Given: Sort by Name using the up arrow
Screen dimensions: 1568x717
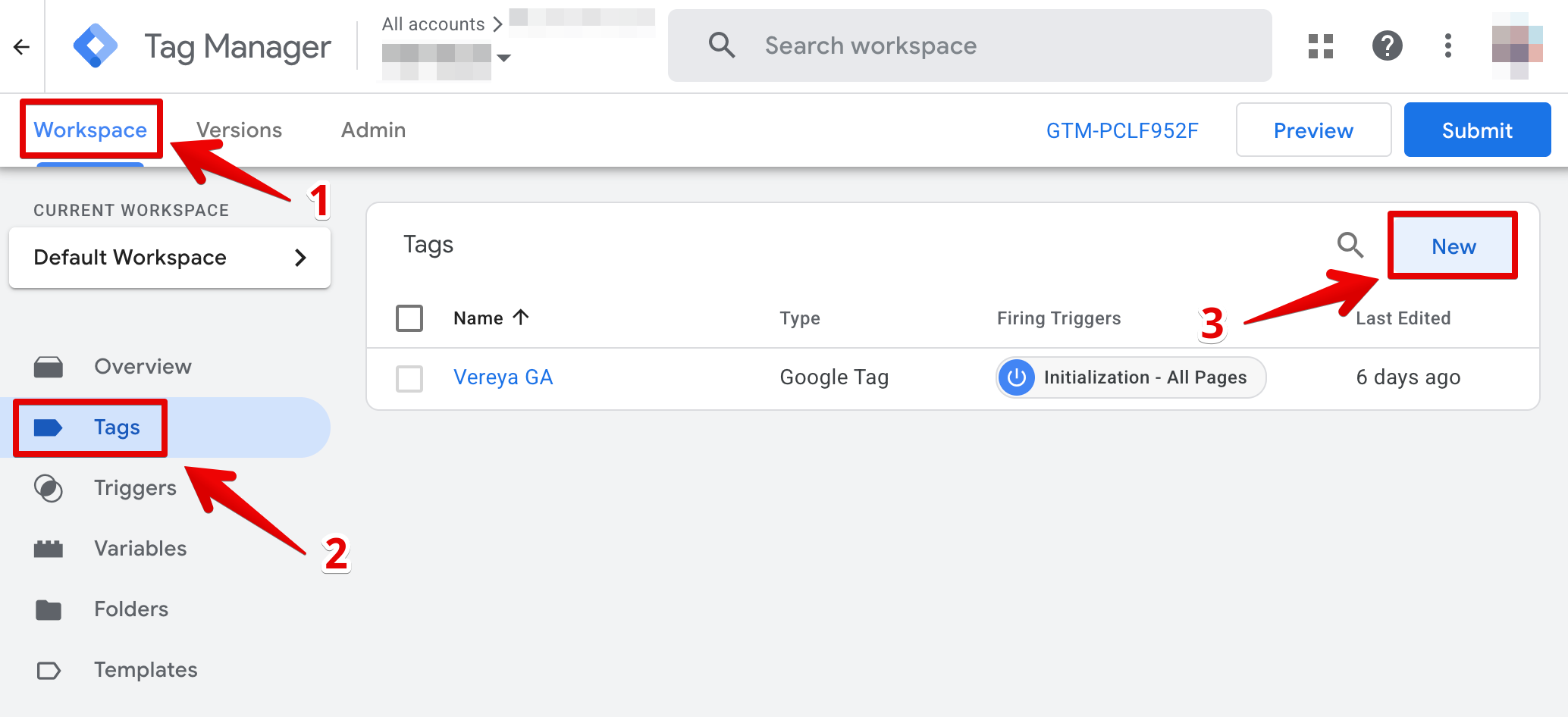Looking at the screenshot, I should click(521, 317).
